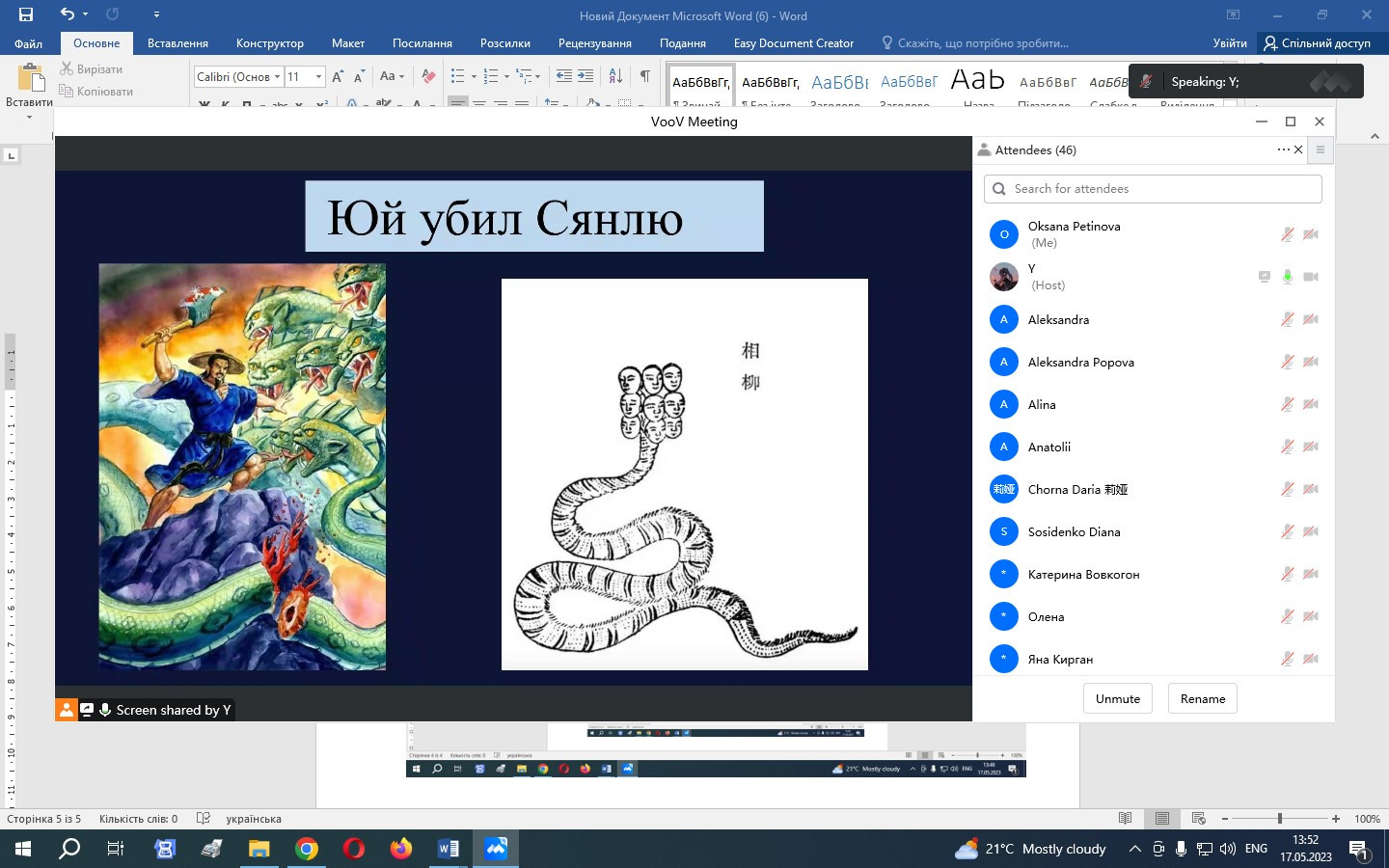The width and height of the screenshot is (1389, 868).
Task: Click the Word zoom slider handle
Action: coord(1280,819)
